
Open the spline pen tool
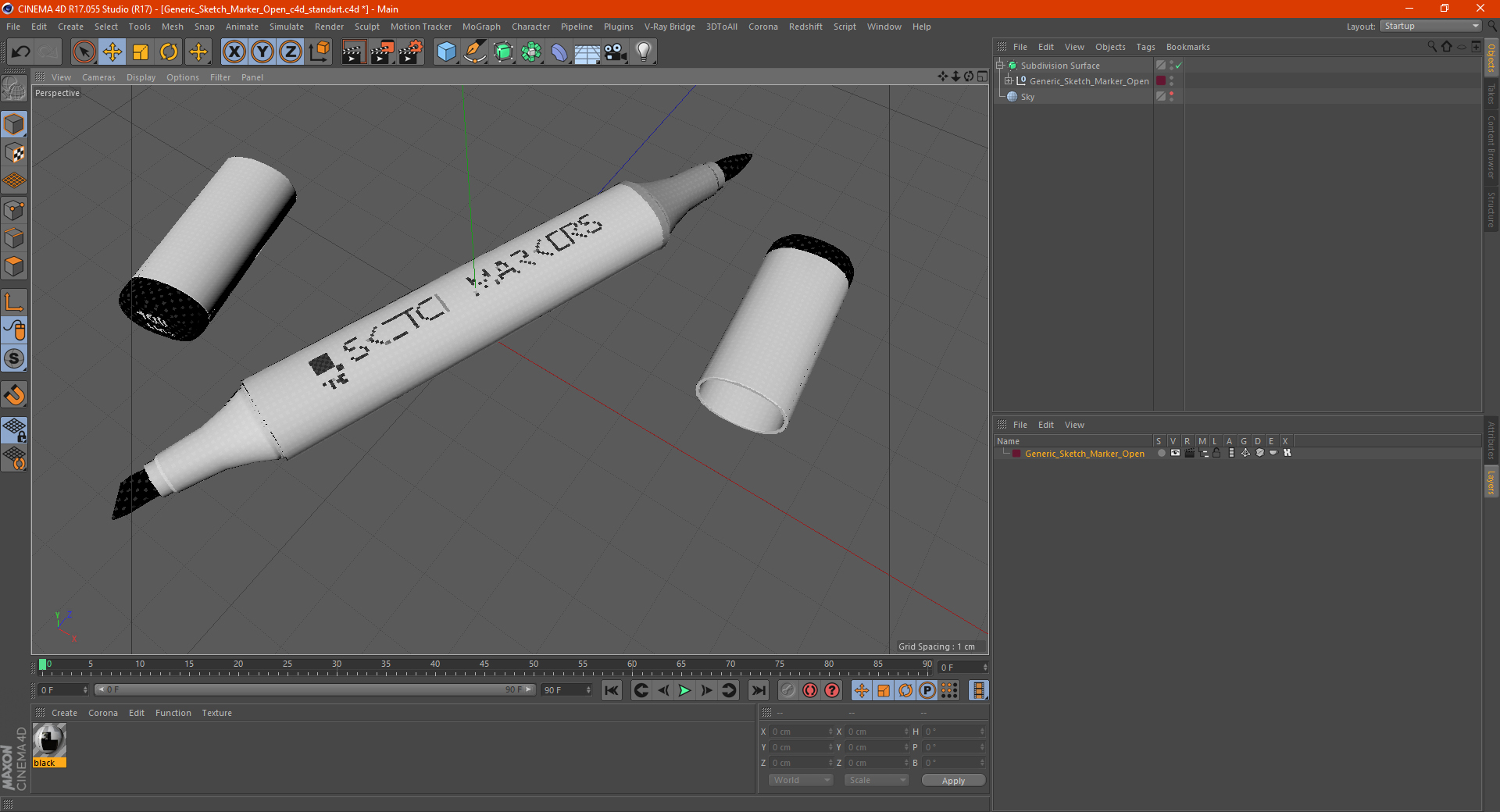(475, 52)
